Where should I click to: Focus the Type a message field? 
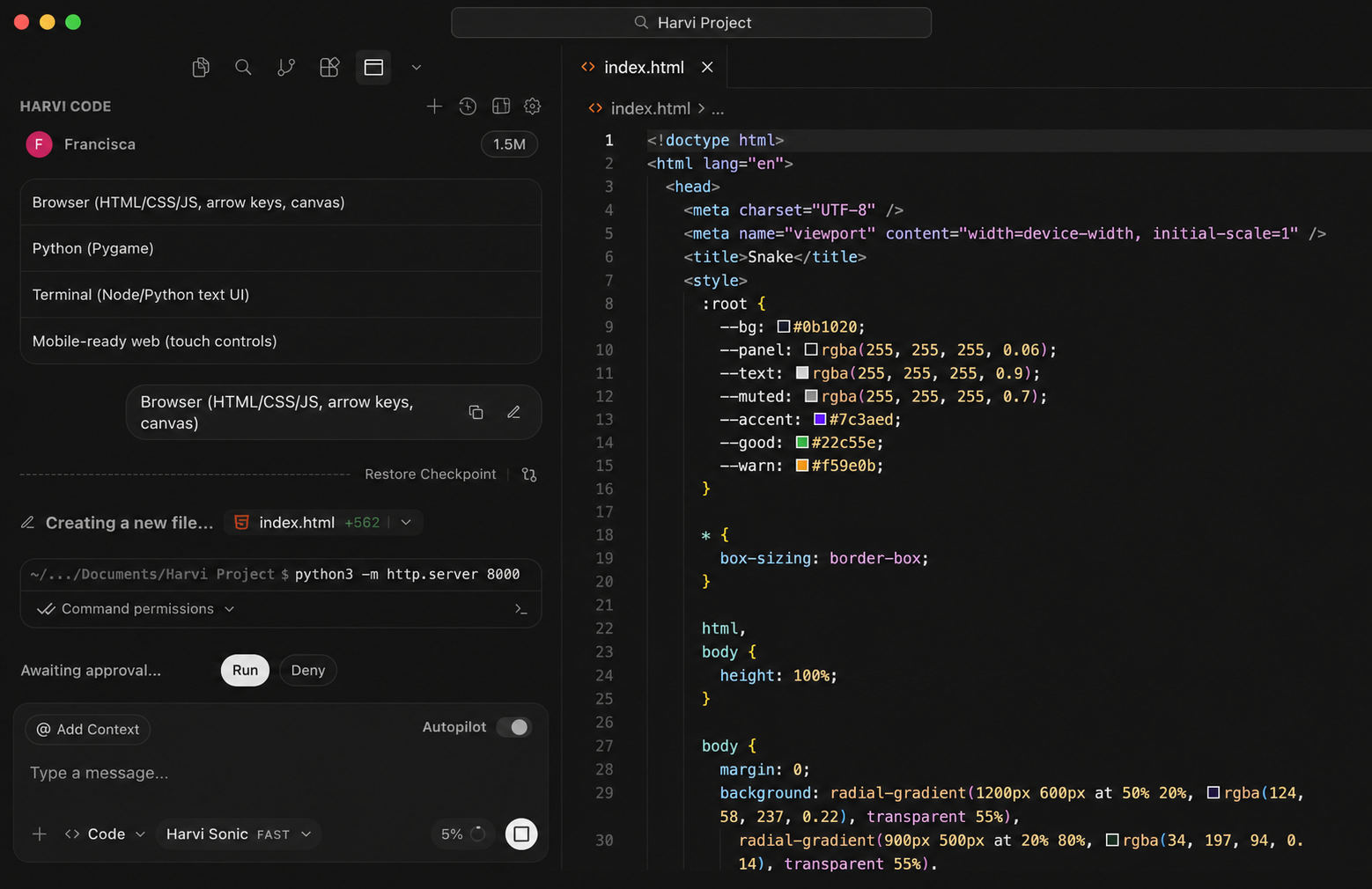click(x=280, y=773)
